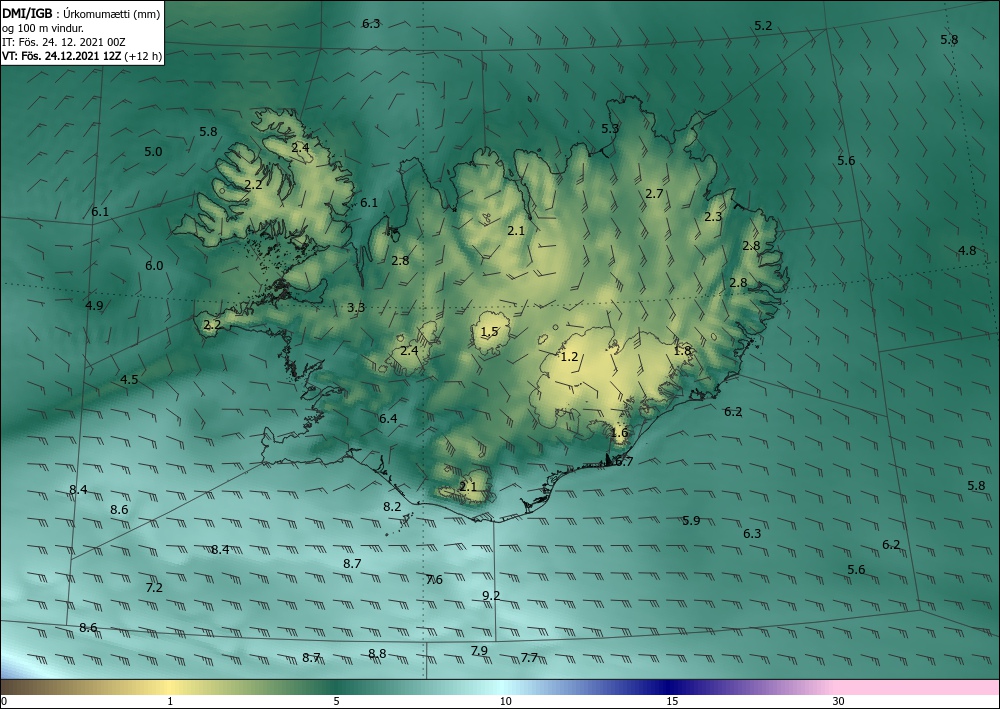This screenshot has height=709, width=1000.
Task: Click the 4.8 value label
Action: click(x=967, y=251)
